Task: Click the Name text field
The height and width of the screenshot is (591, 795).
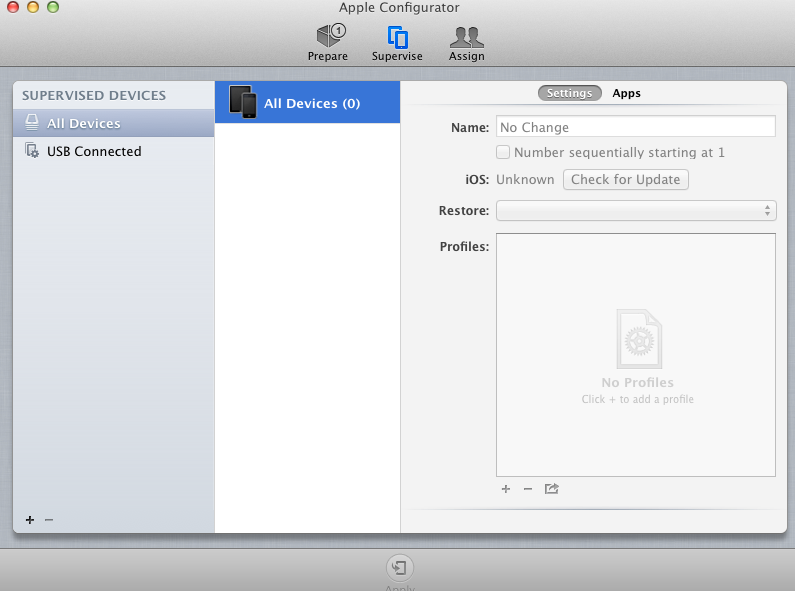Action: [636, 127]
